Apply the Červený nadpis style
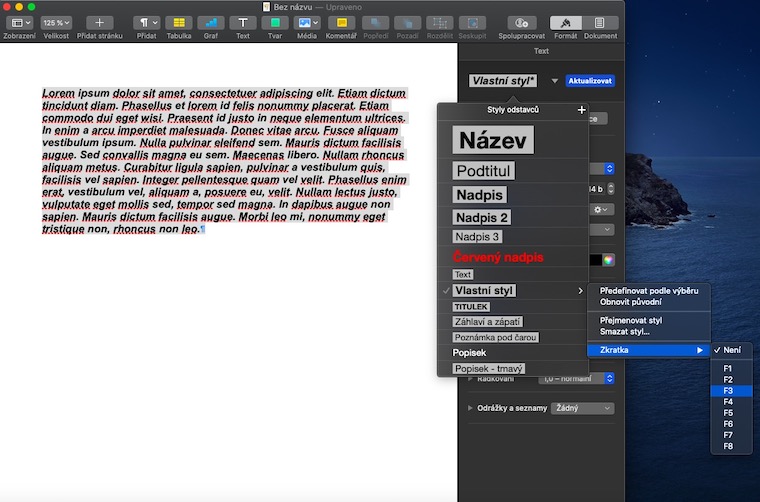Screen dimensions: 760x502 pyautogui.click(x=498, y=257)
